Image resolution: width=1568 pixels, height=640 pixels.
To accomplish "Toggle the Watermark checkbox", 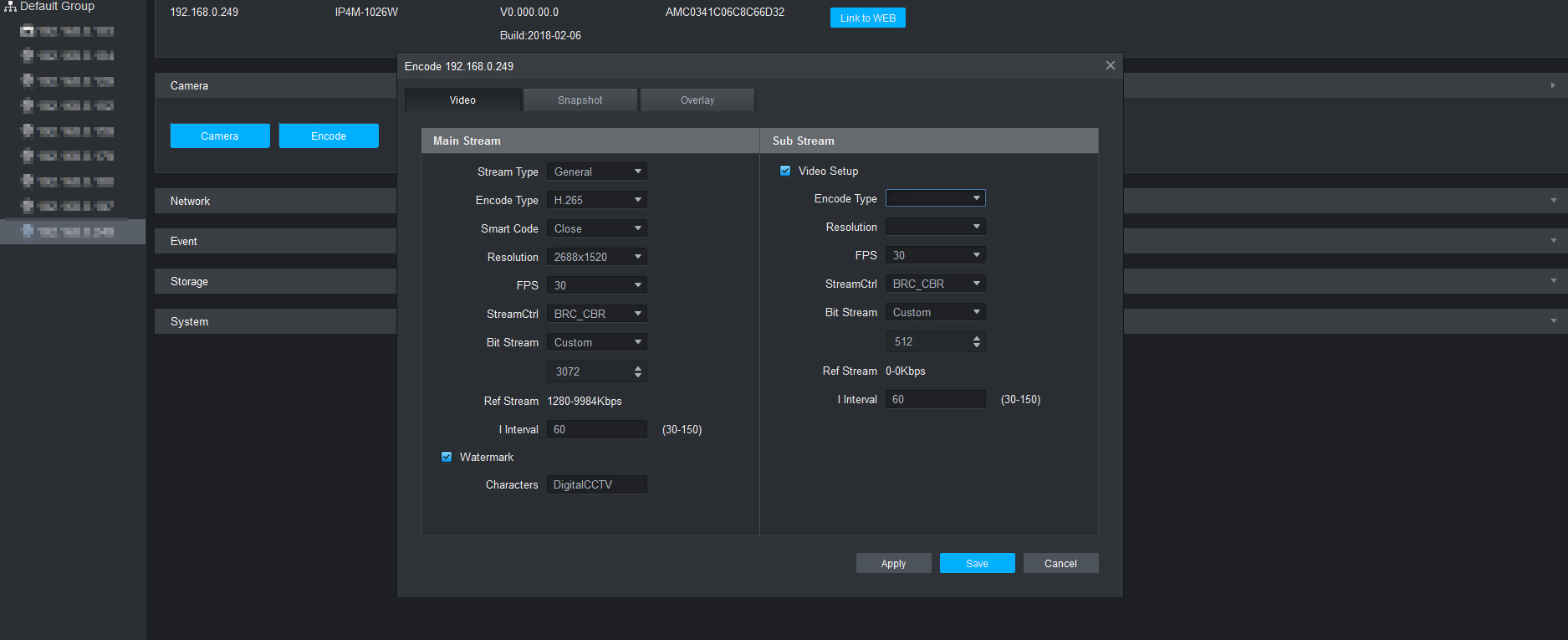I will click(x=447, y=457).
